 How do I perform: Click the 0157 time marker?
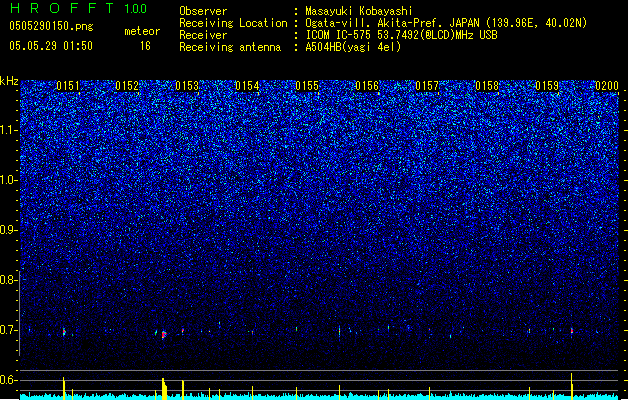coord(427,86)
